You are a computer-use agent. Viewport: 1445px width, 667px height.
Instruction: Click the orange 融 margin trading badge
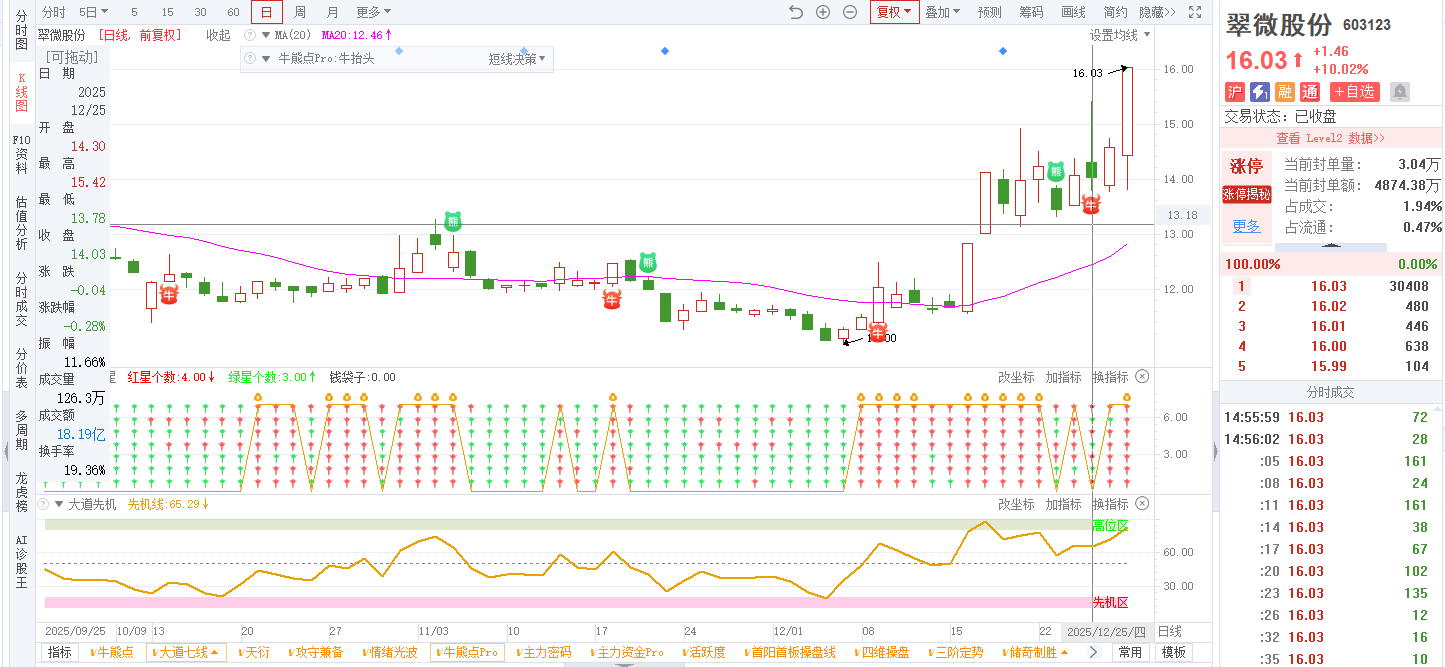coord(1285,92)
